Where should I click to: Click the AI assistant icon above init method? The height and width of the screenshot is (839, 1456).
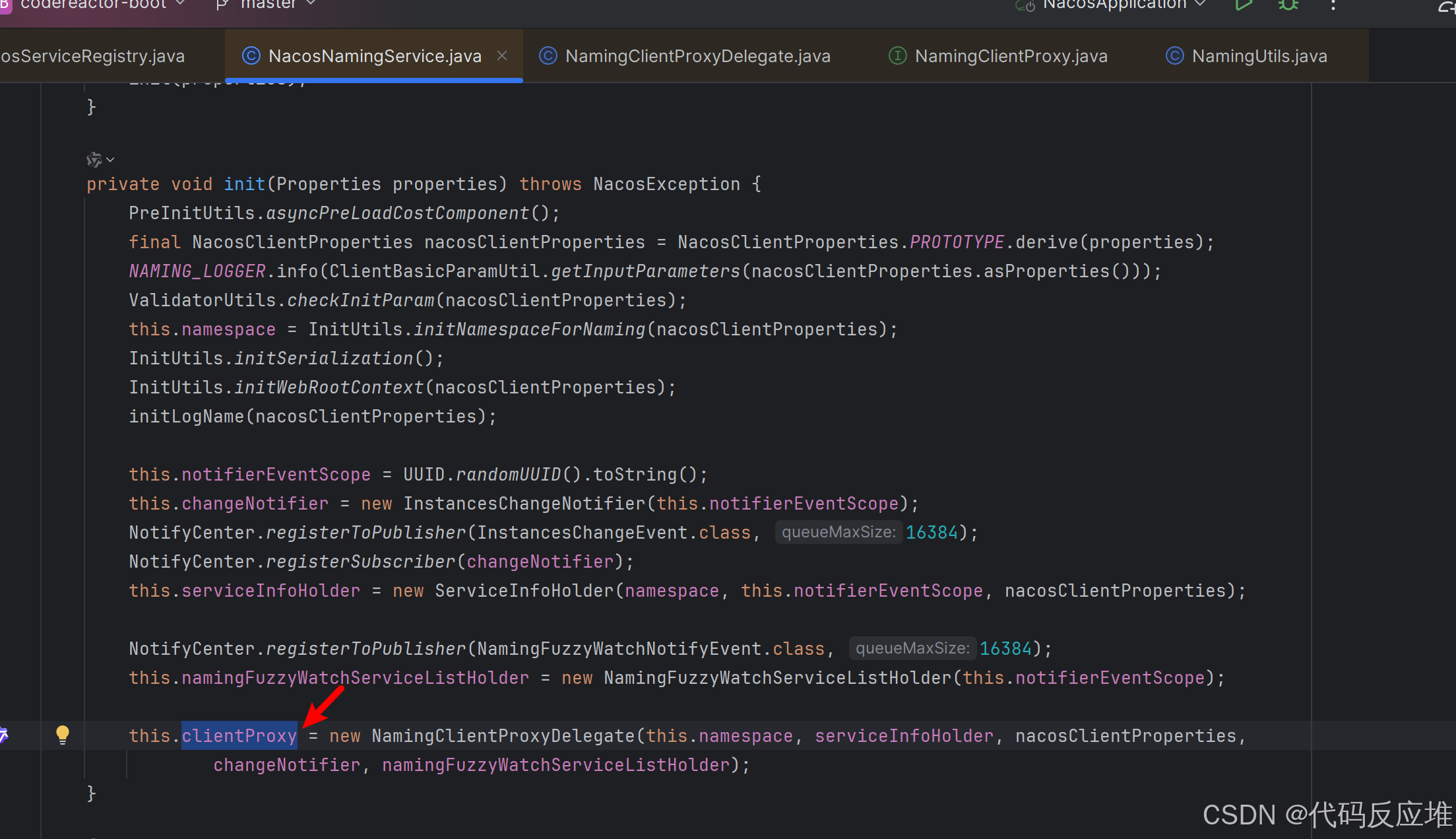click(x=94, y=159)
